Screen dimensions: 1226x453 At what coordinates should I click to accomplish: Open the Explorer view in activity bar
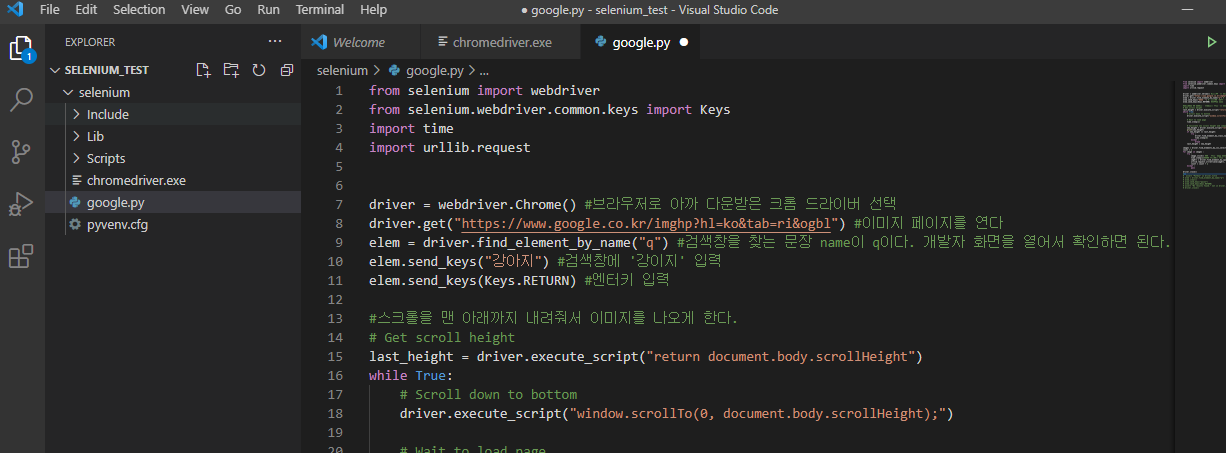(21, 48)
